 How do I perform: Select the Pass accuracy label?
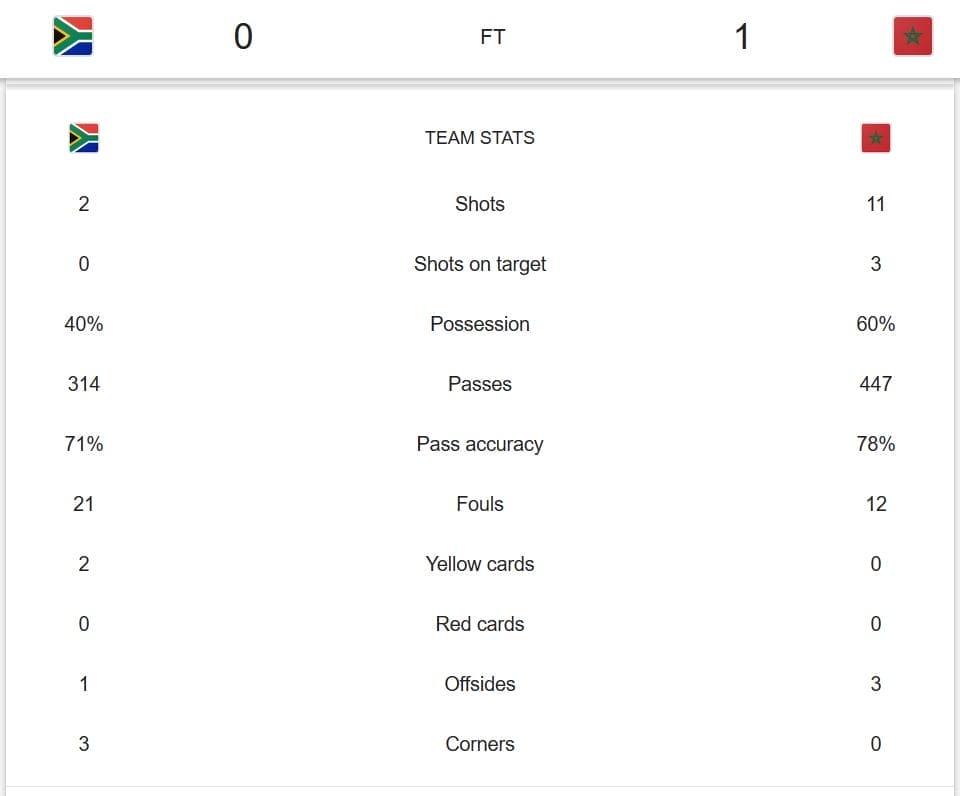[x=480, y=444]
